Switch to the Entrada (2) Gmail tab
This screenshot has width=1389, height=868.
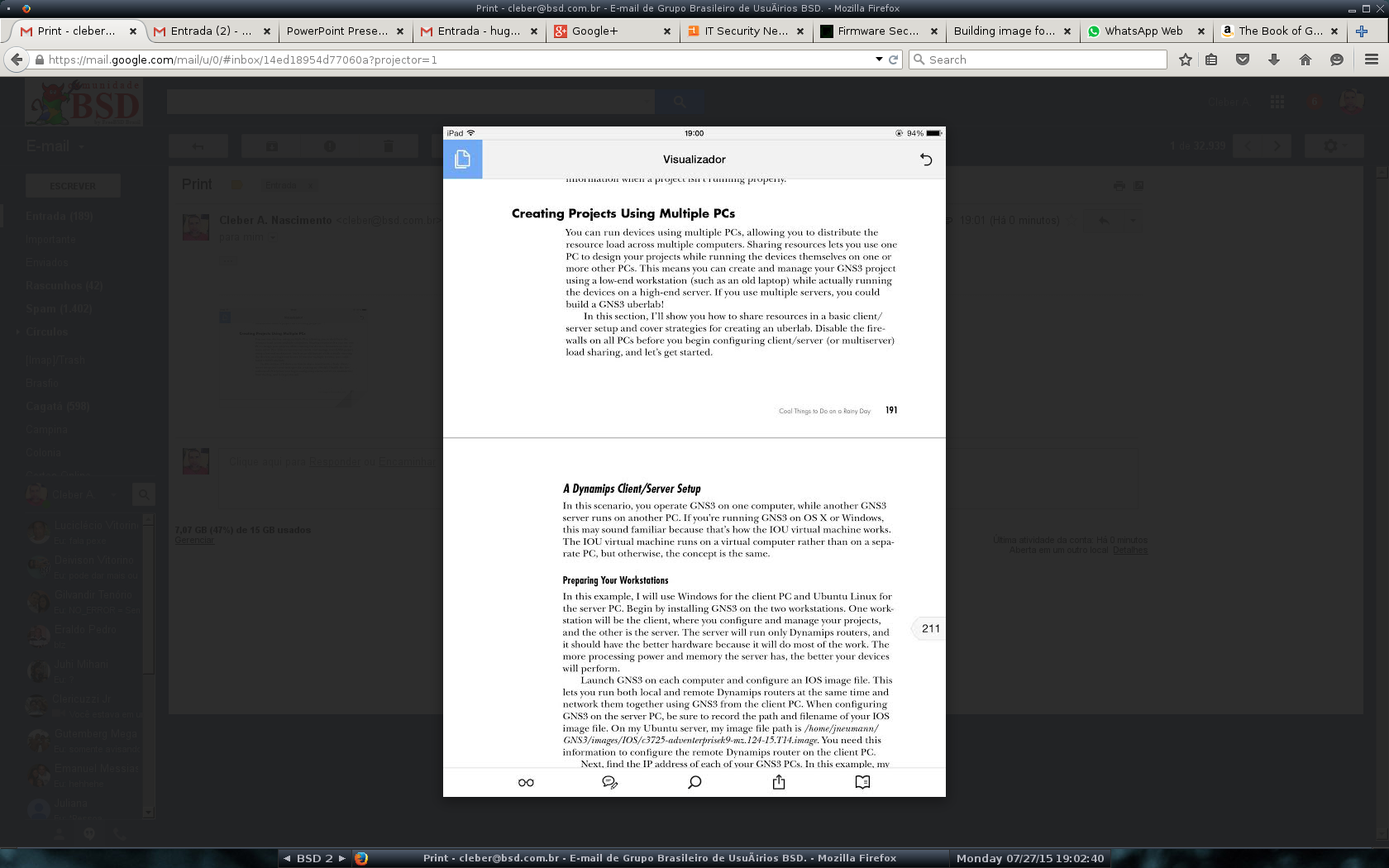(x=212, y=31)
